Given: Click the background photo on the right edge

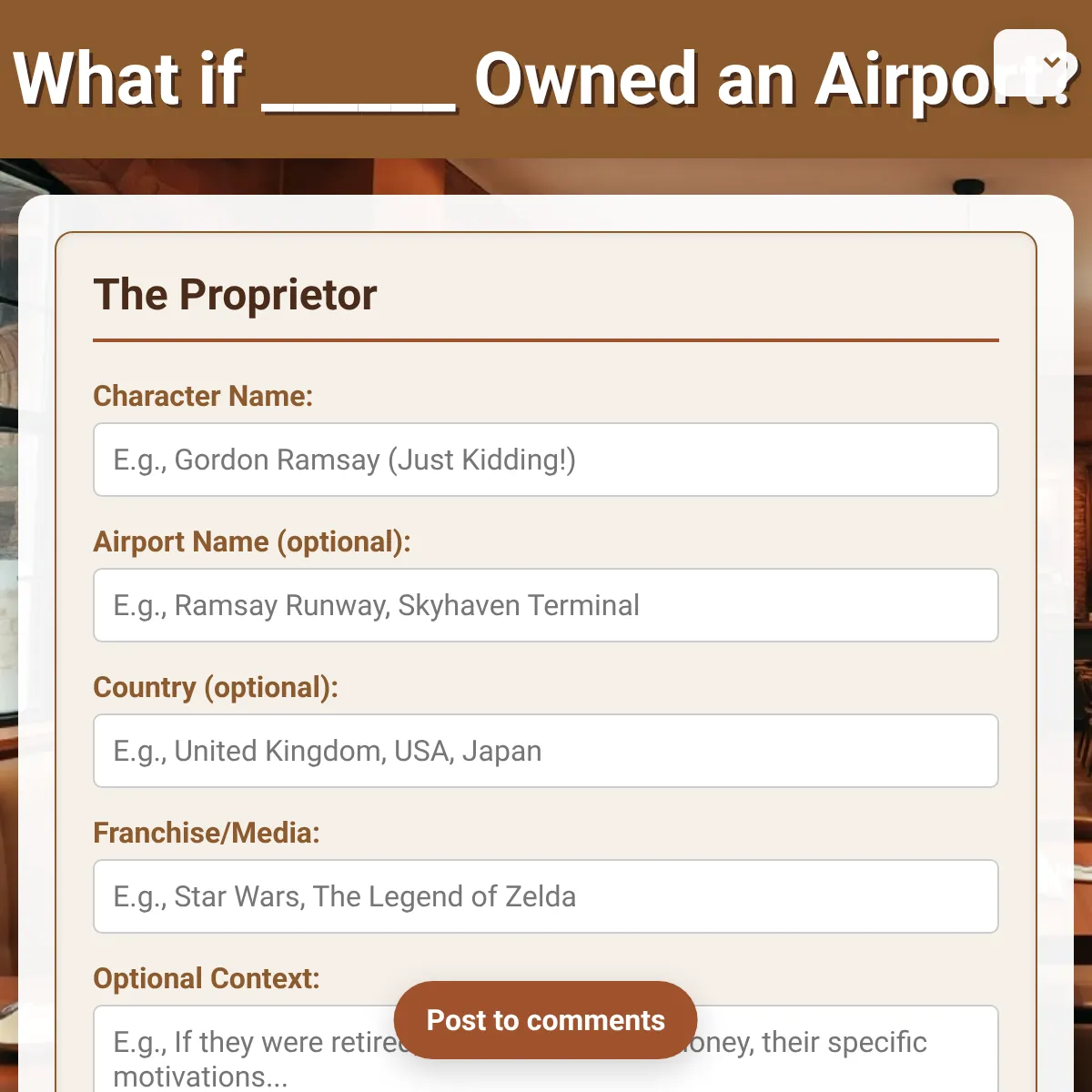Looking at the screenshot, I should tap(1083, 637).
